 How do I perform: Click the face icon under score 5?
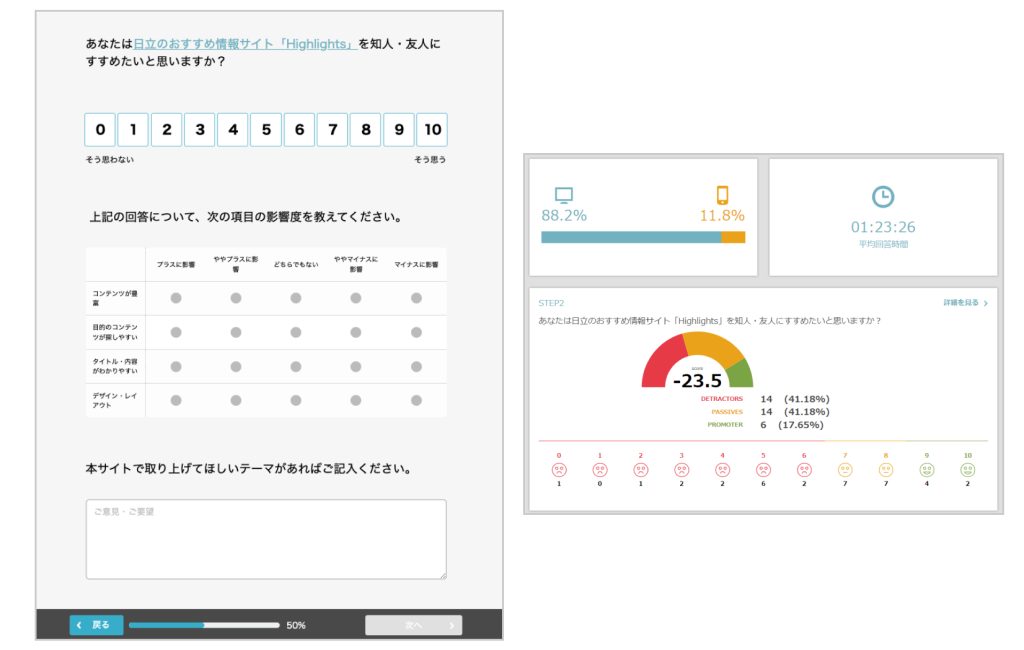[763, 470]
